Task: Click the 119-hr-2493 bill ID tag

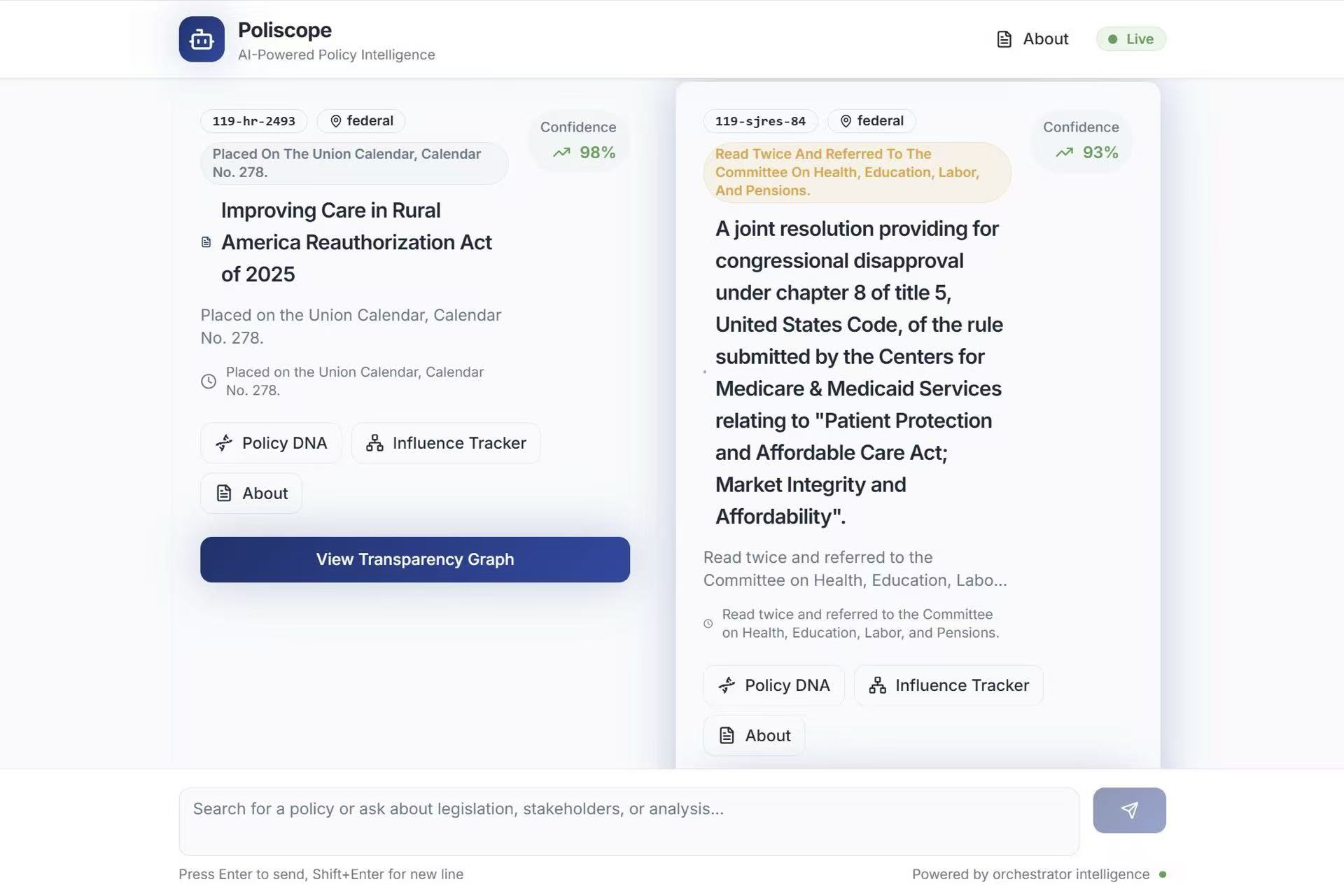Action: (x=253, y=121)
